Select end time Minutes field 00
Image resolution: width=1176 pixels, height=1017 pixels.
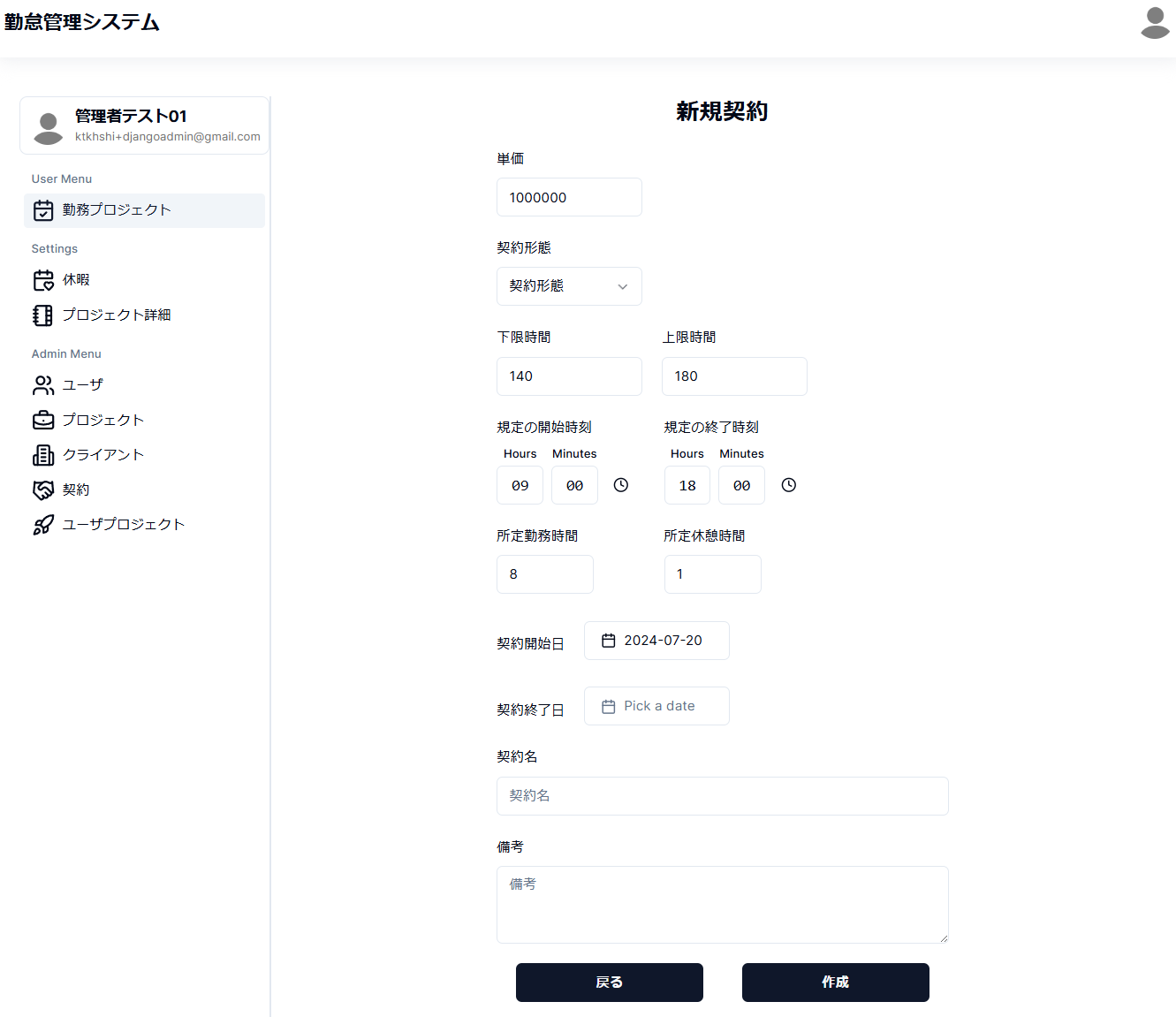741,485
